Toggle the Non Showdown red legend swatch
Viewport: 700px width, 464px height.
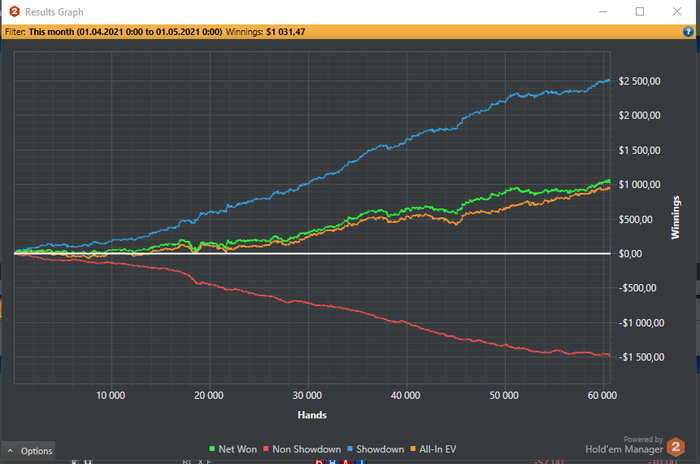[266, 449]
